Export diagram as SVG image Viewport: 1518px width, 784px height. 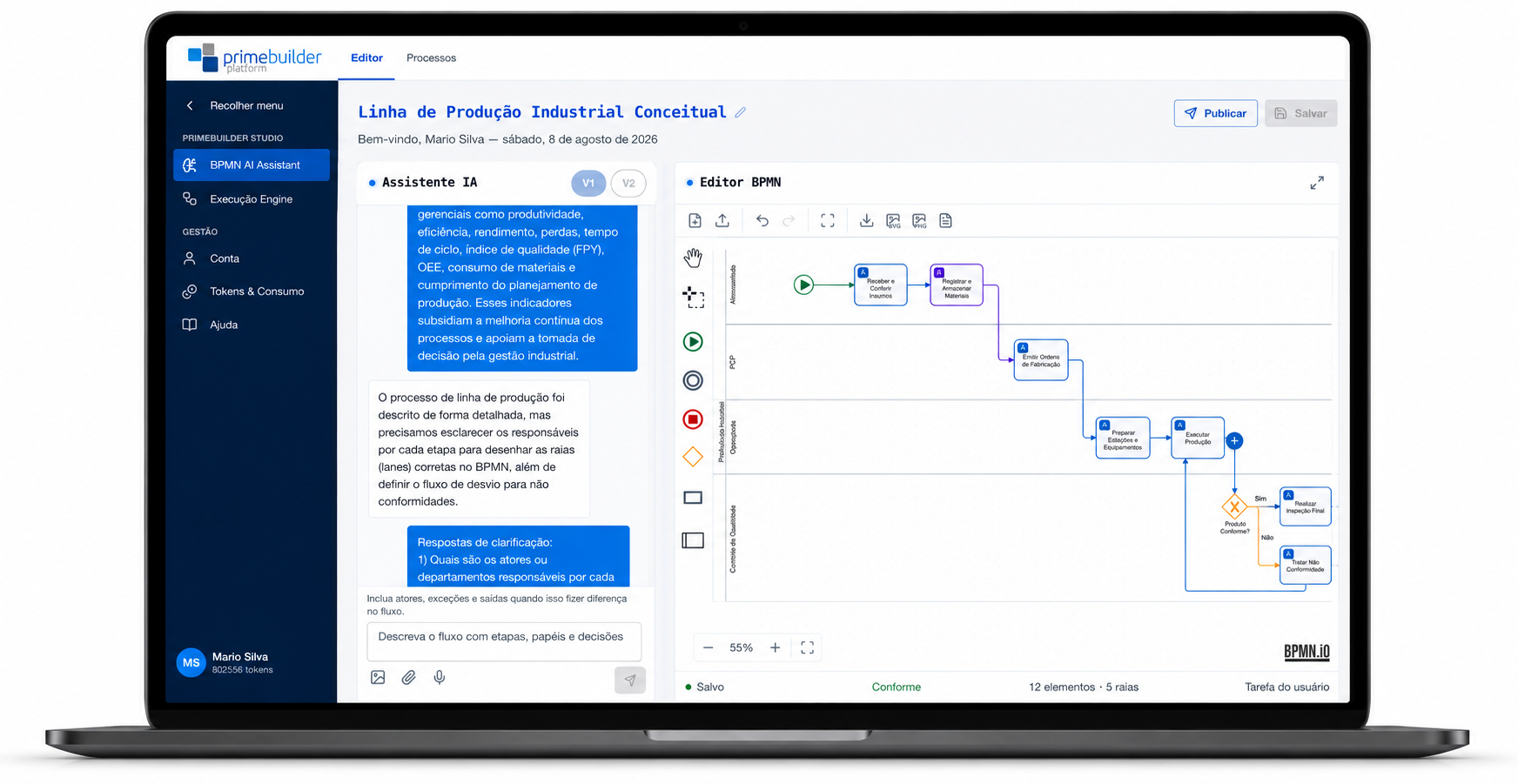tap(893, 221)
